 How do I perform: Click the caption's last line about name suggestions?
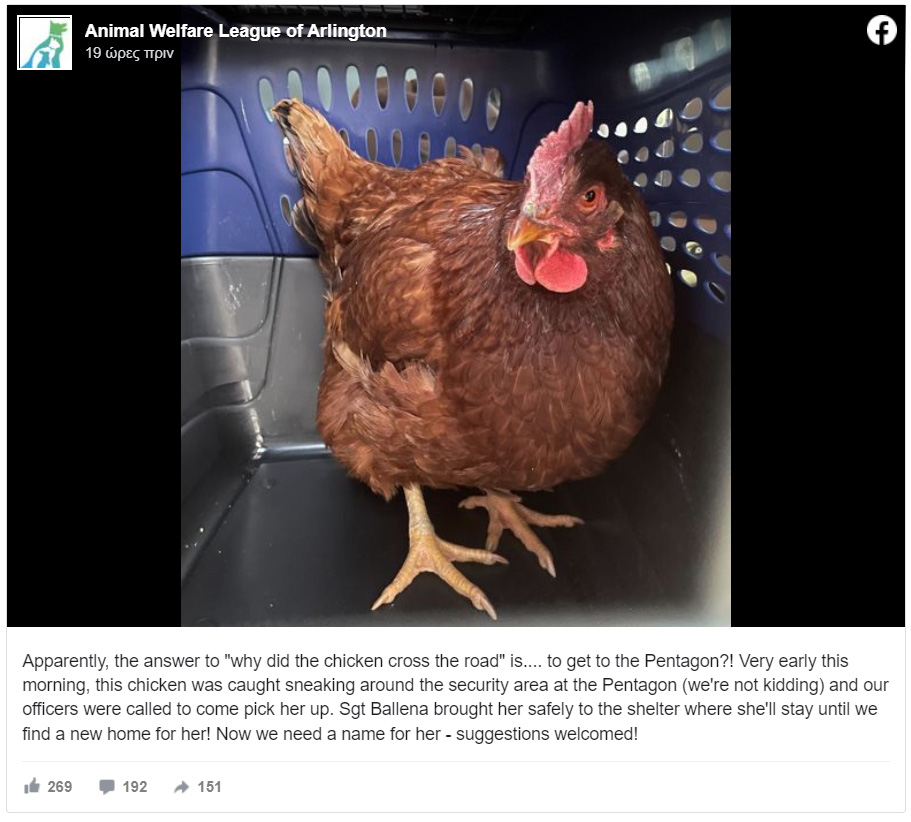(x=330, y=734)
